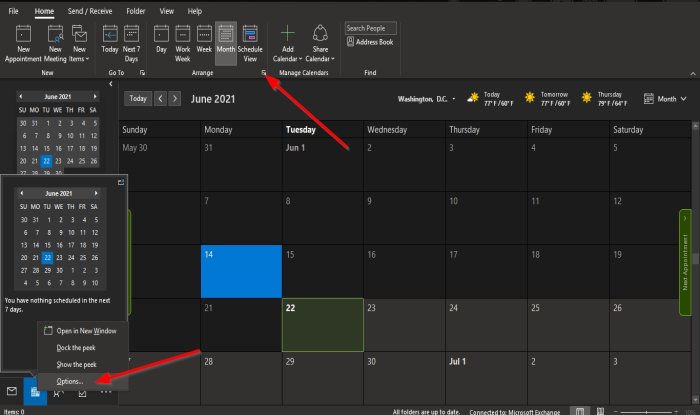Image resolution: width=700 pixels, height=415 pixels.
Task: Switch to Reading view in status bar
Action: (600, 411)
